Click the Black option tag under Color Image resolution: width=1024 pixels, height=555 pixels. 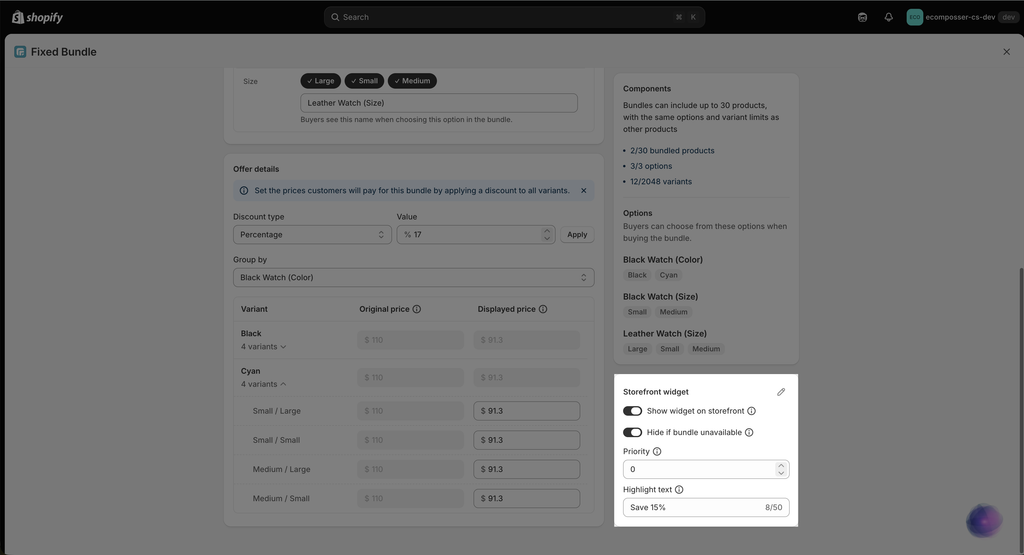637,275
